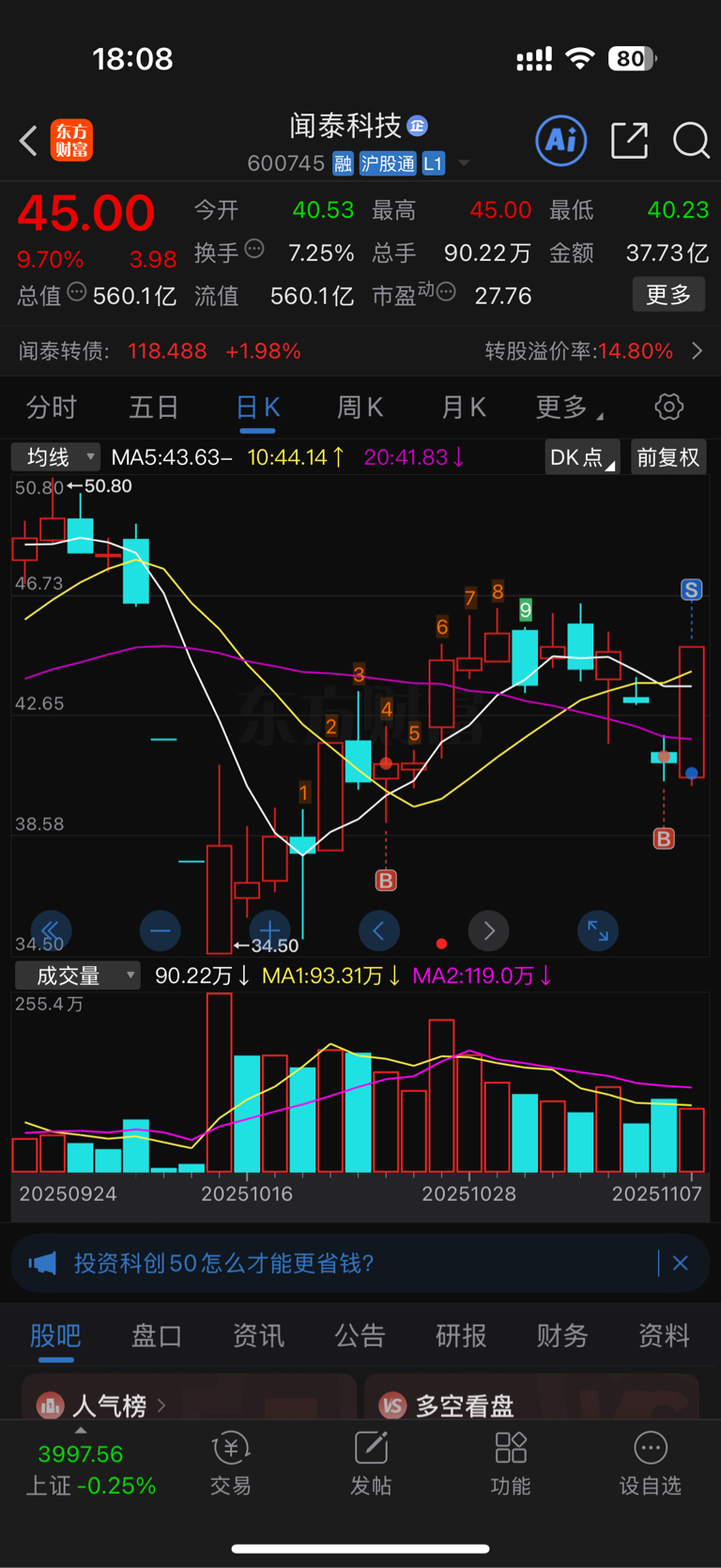Open the 研报 tab
The image size is (721, 1568).
pyautogui.click(x=461, y=1335)
